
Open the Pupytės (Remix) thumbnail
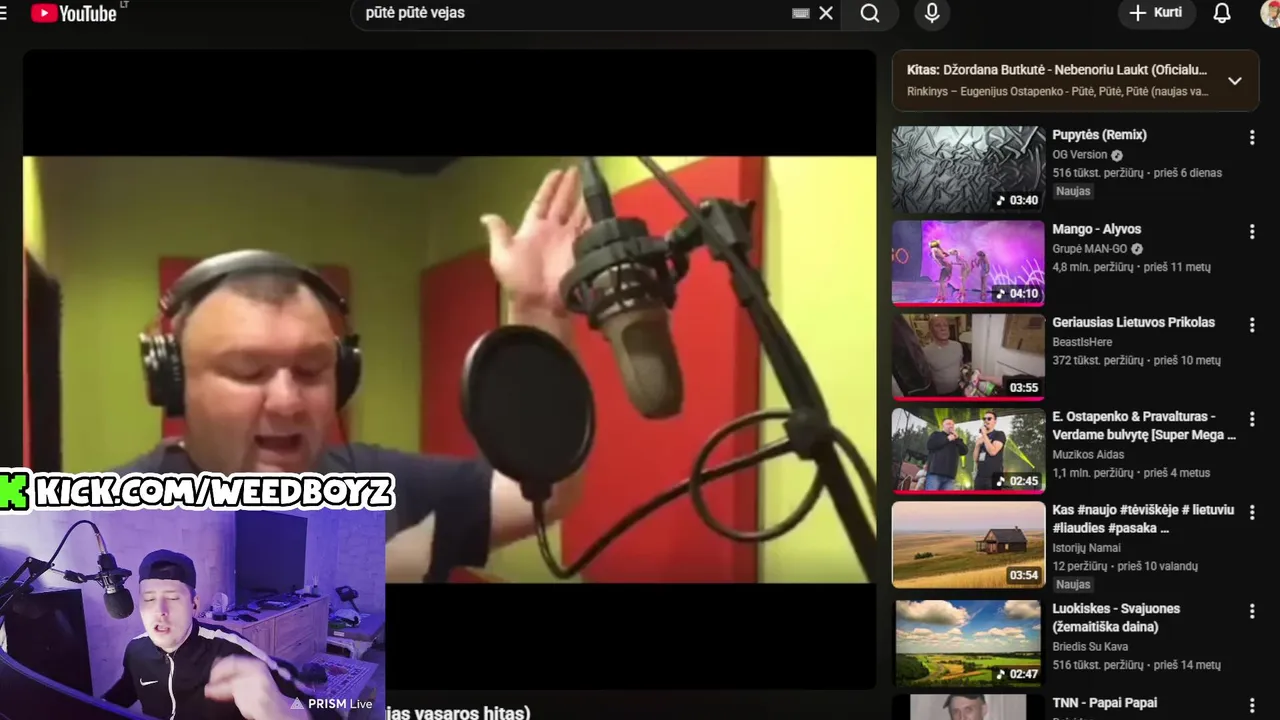tap(968, 169)
